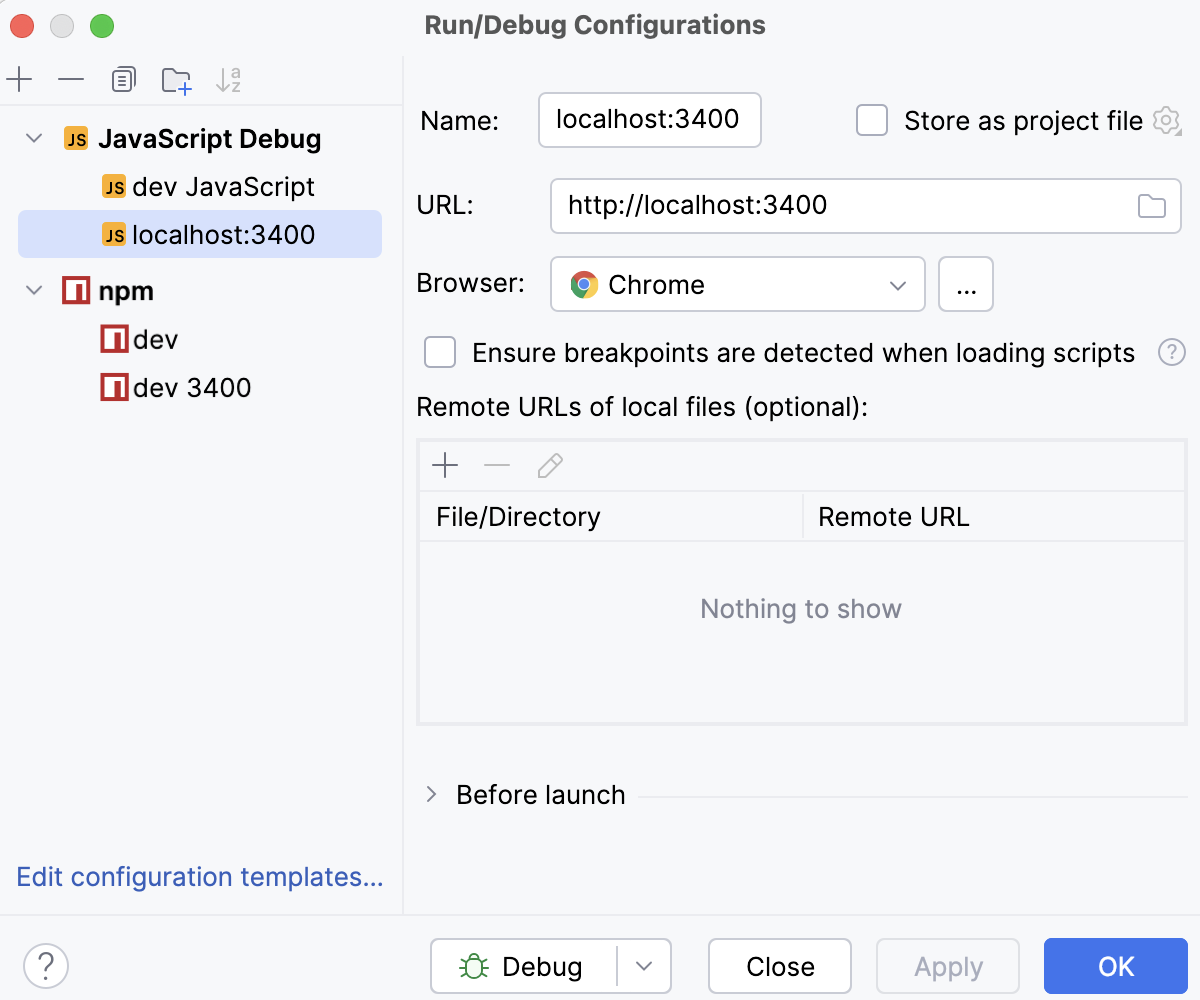1200x1000 pixels.
Task: Click the edit pencil icon in the Remote URLs table
Action: pos(549,465)
